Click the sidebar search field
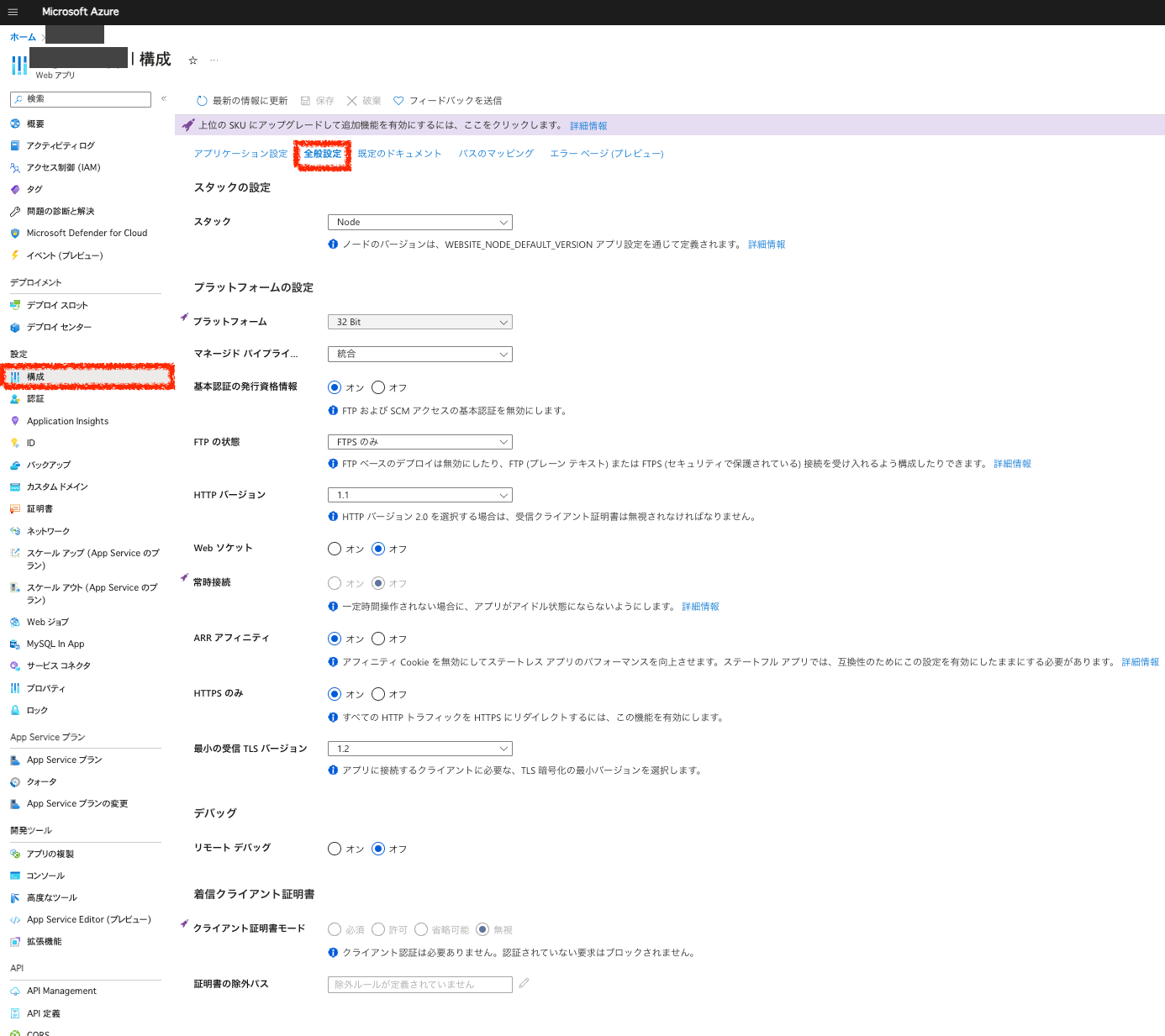 coord(81,99)
